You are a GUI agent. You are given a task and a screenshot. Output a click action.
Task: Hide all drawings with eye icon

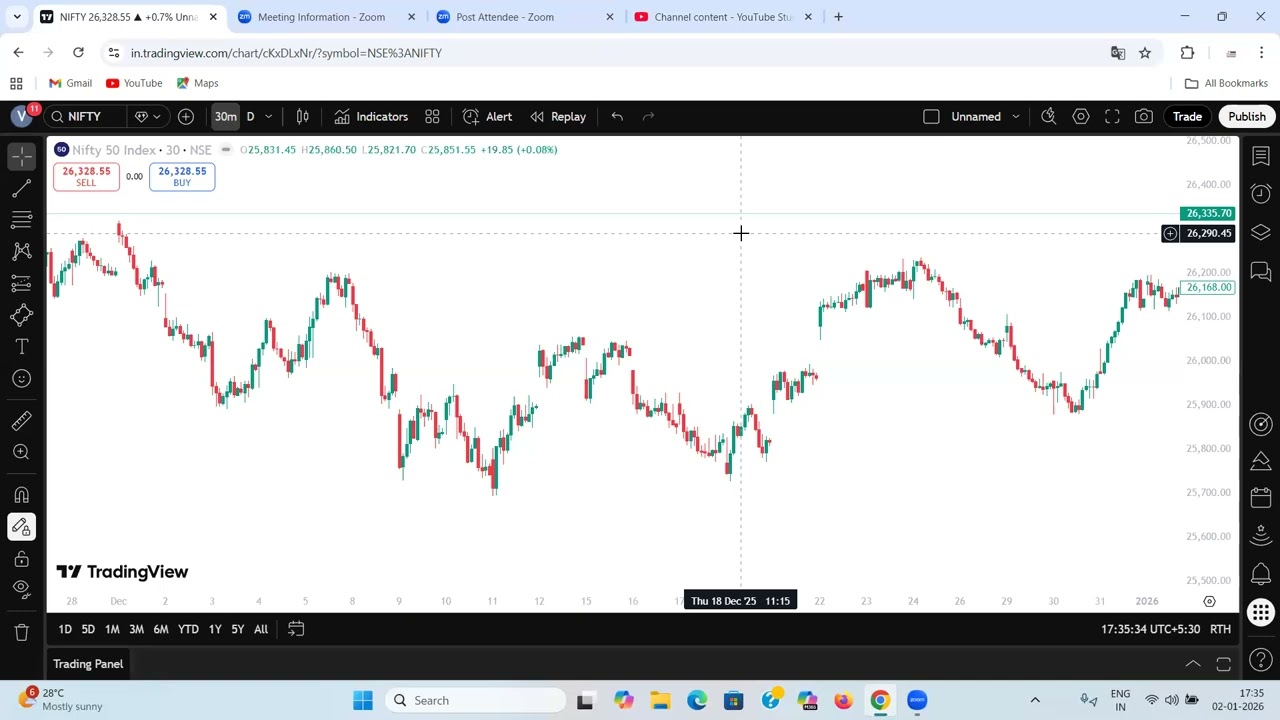(21, 590)
